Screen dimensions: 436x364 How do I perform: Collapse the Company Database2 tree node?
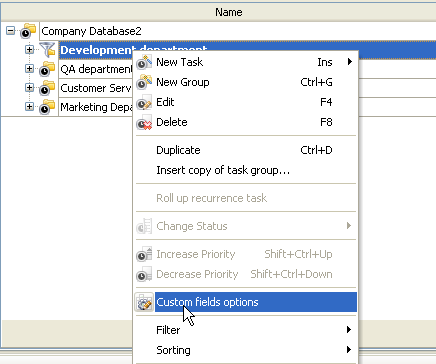(x=10, y=31)
